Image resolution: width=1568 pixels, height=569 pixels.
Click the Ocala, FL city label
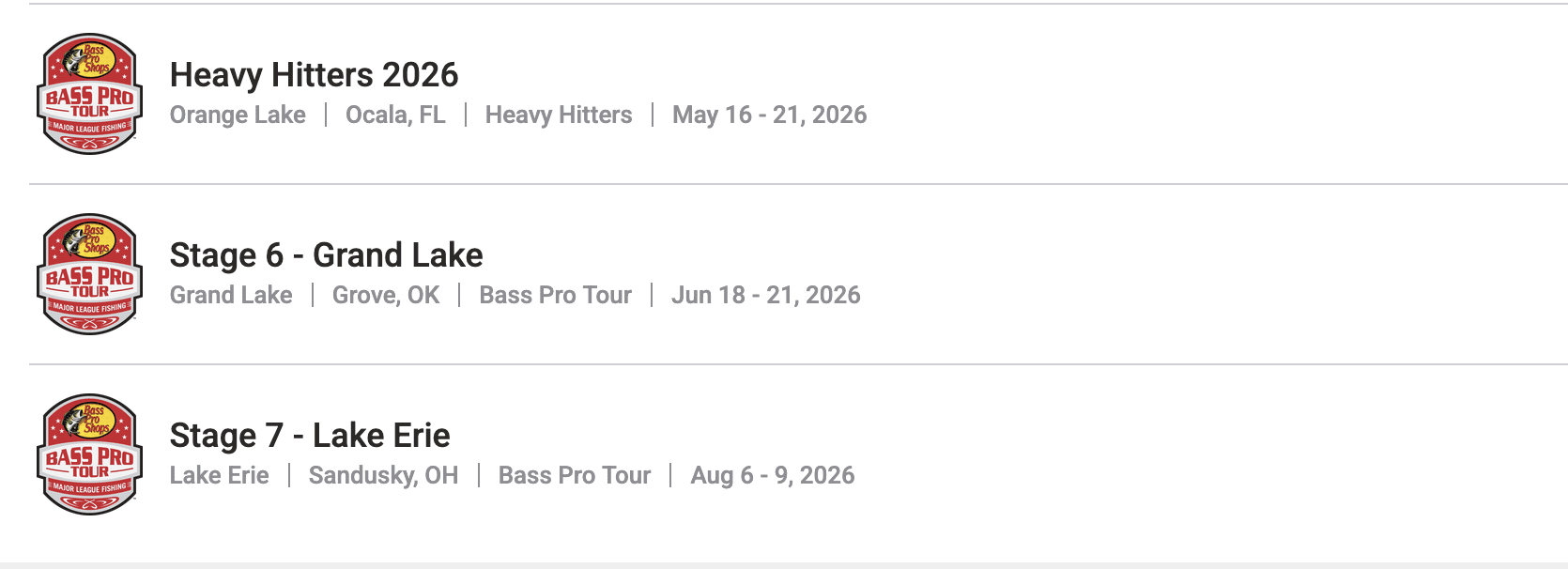pos(395,115)
